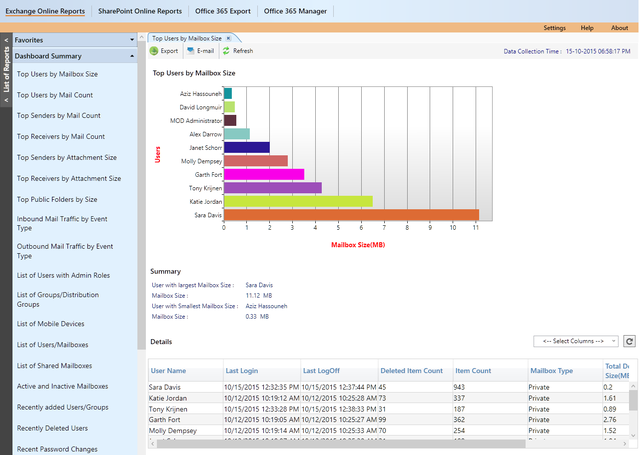This screenshot has height=455, width=639.
Task: Click the E-mail envelope icon
Action: click(190, 50)
